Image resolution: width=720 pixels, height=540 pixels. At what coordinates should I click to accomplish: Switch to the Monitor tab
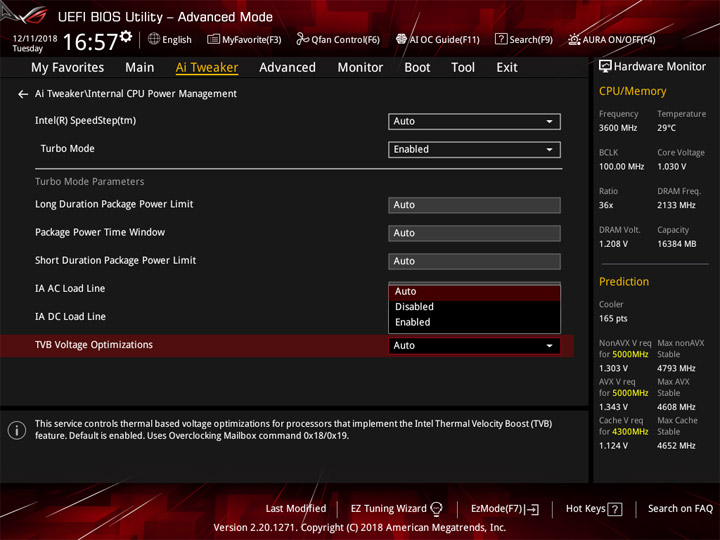click(x=360, y=68)
